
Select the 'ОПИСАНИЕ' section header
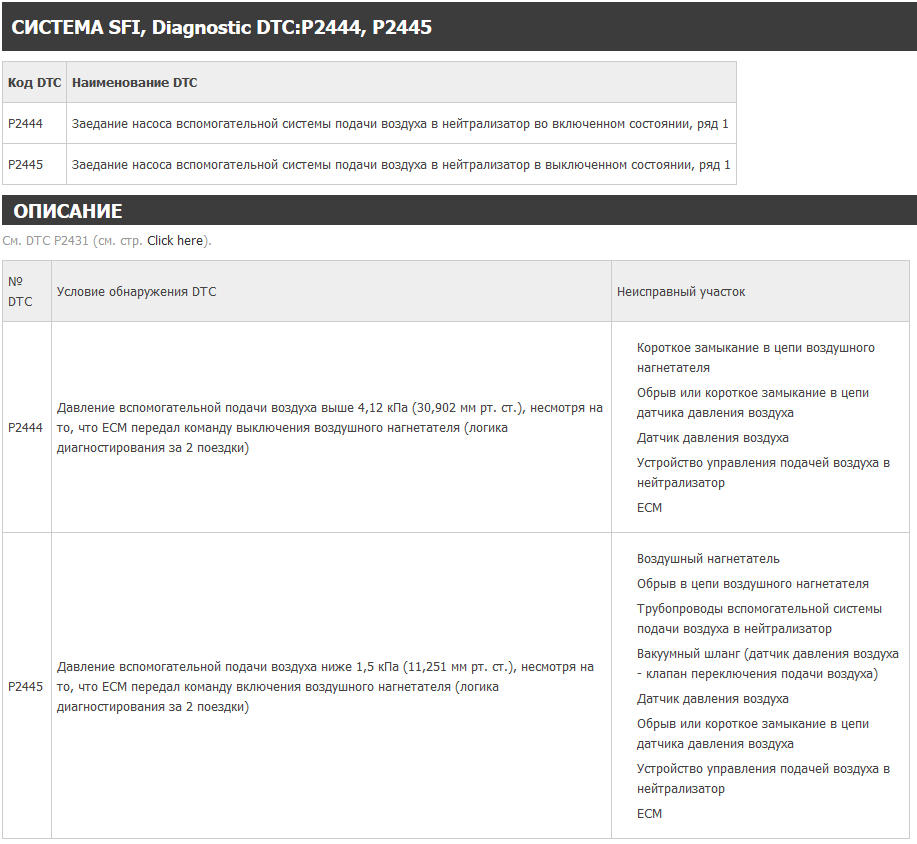point(68,211)
